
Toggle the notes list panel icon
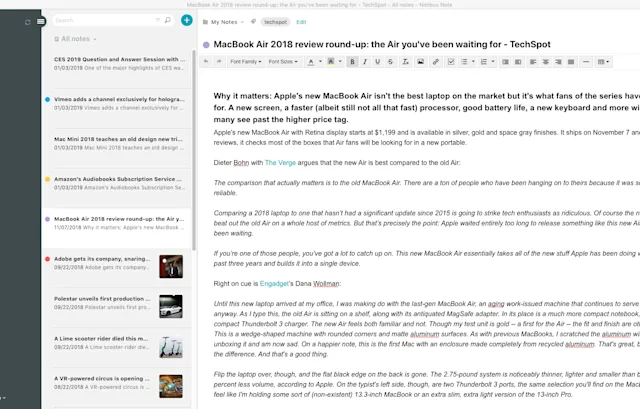point(41,22)
